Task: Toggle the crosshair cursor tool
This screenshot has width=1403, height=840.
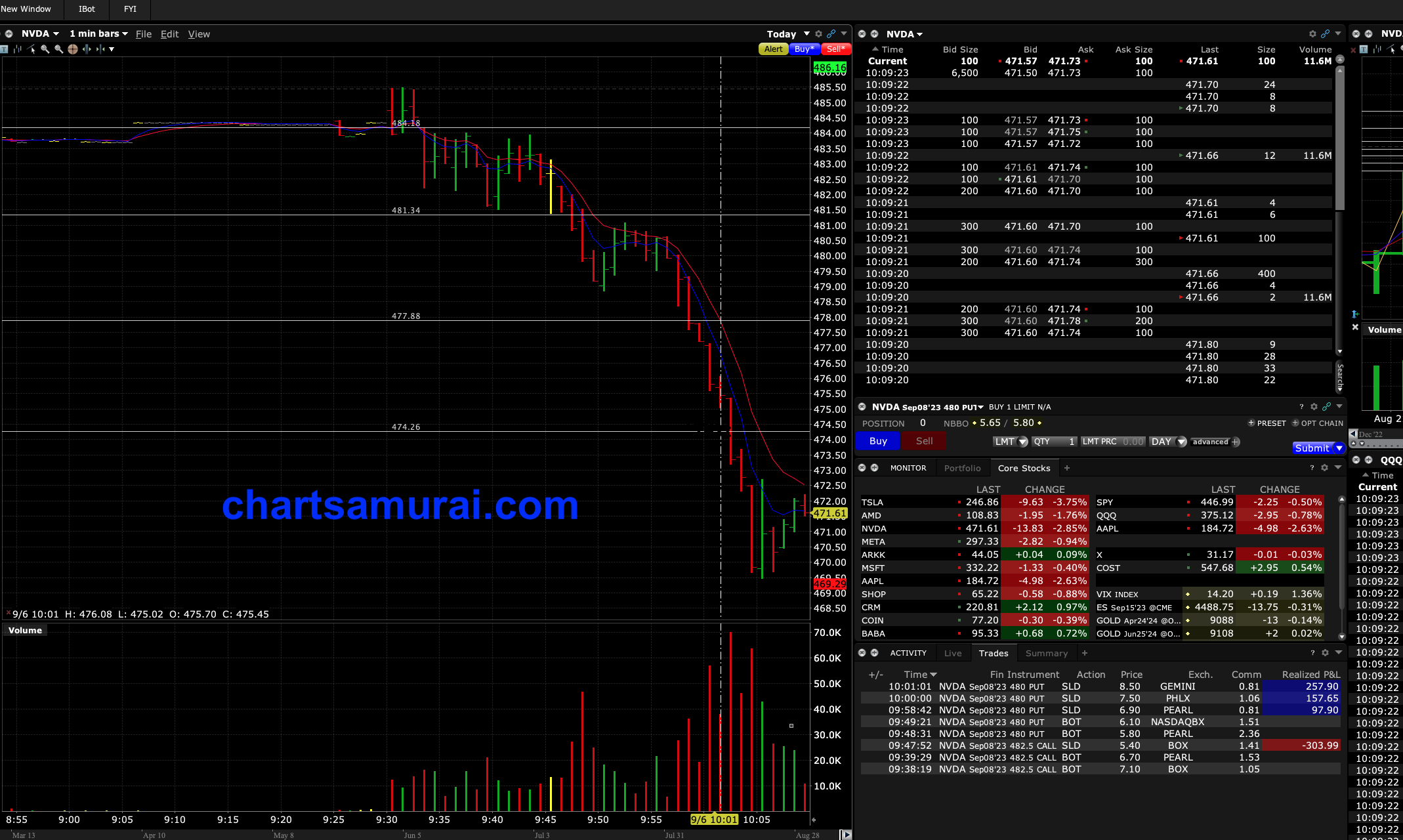Action: pos(73,49)
